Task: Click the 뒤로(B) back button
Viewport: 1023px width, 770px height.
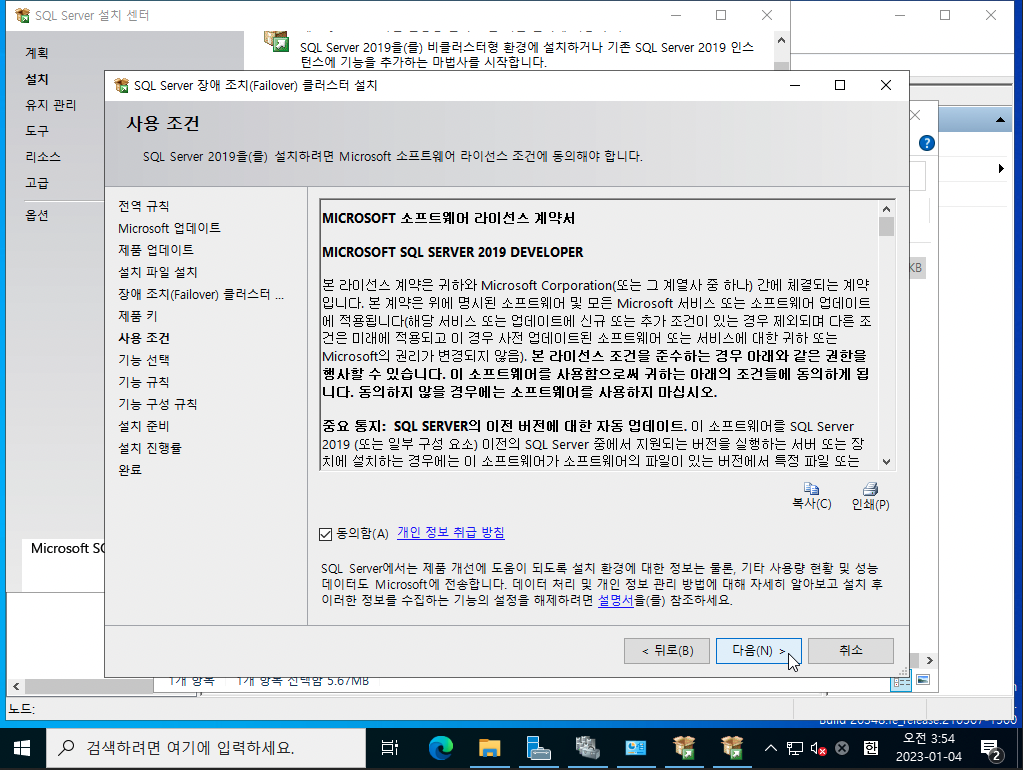Action: (667, 651)
